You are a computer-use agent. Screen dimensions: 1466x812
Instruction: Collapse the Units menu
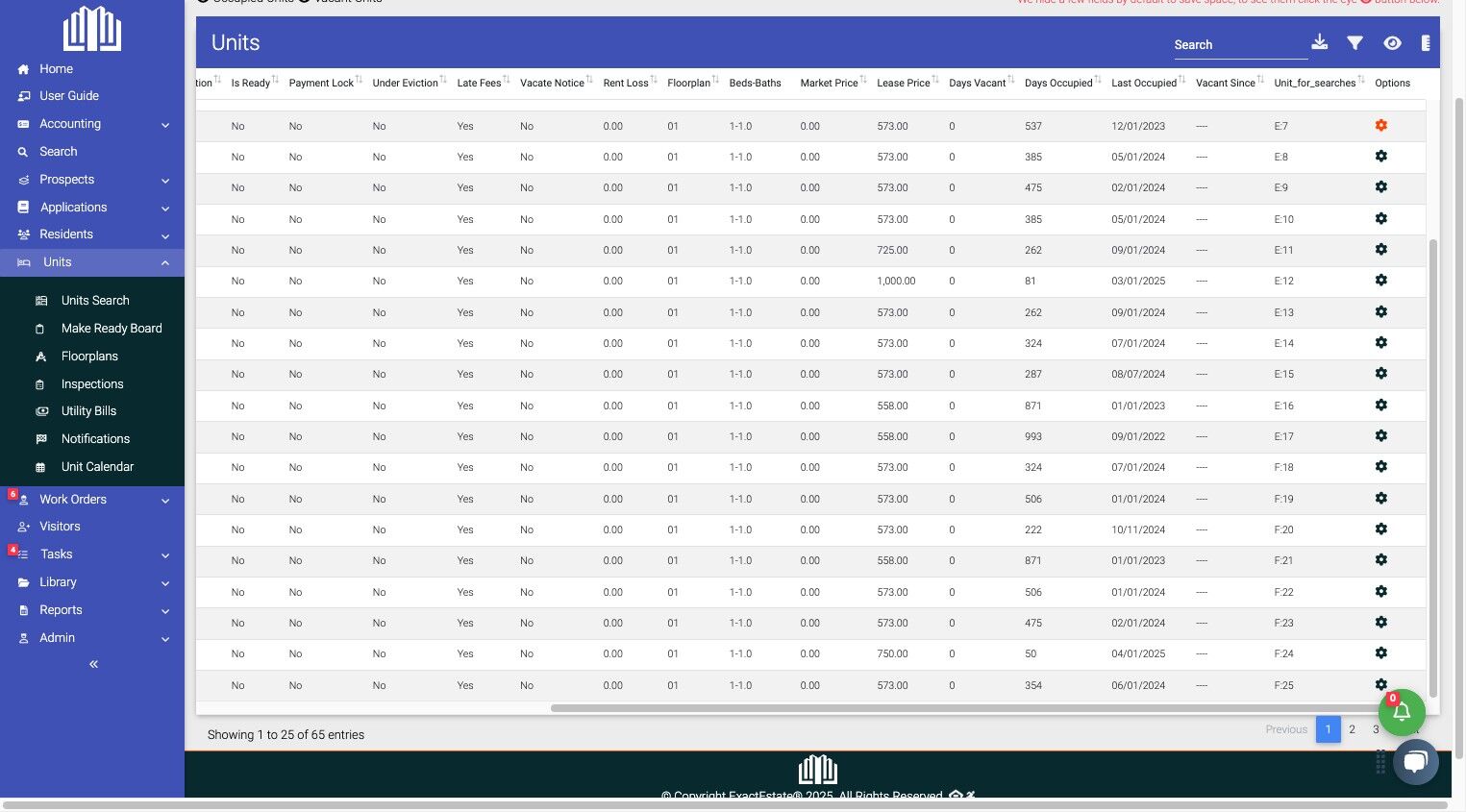[92, 262]
